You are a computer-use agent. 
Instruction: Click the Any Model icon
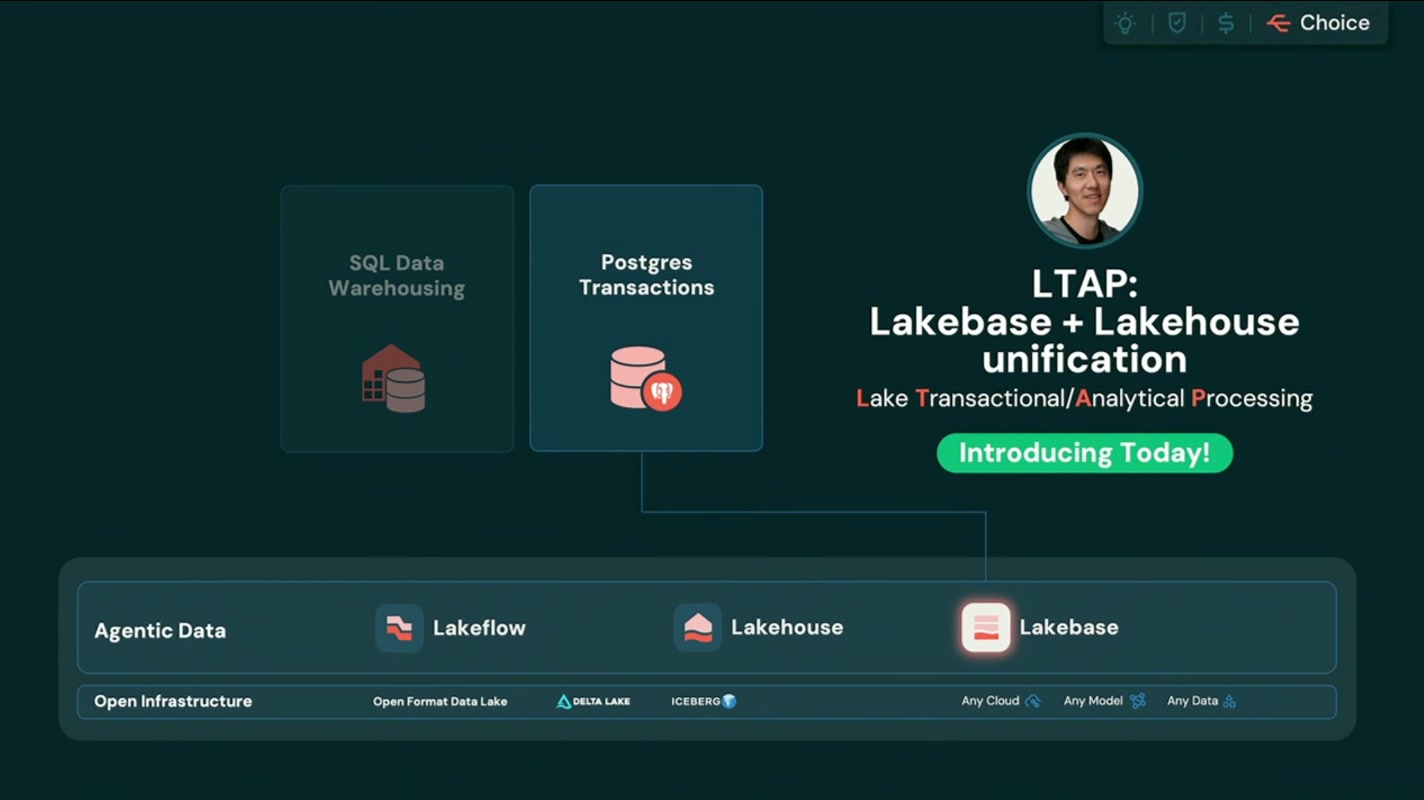click(1137, 701)
